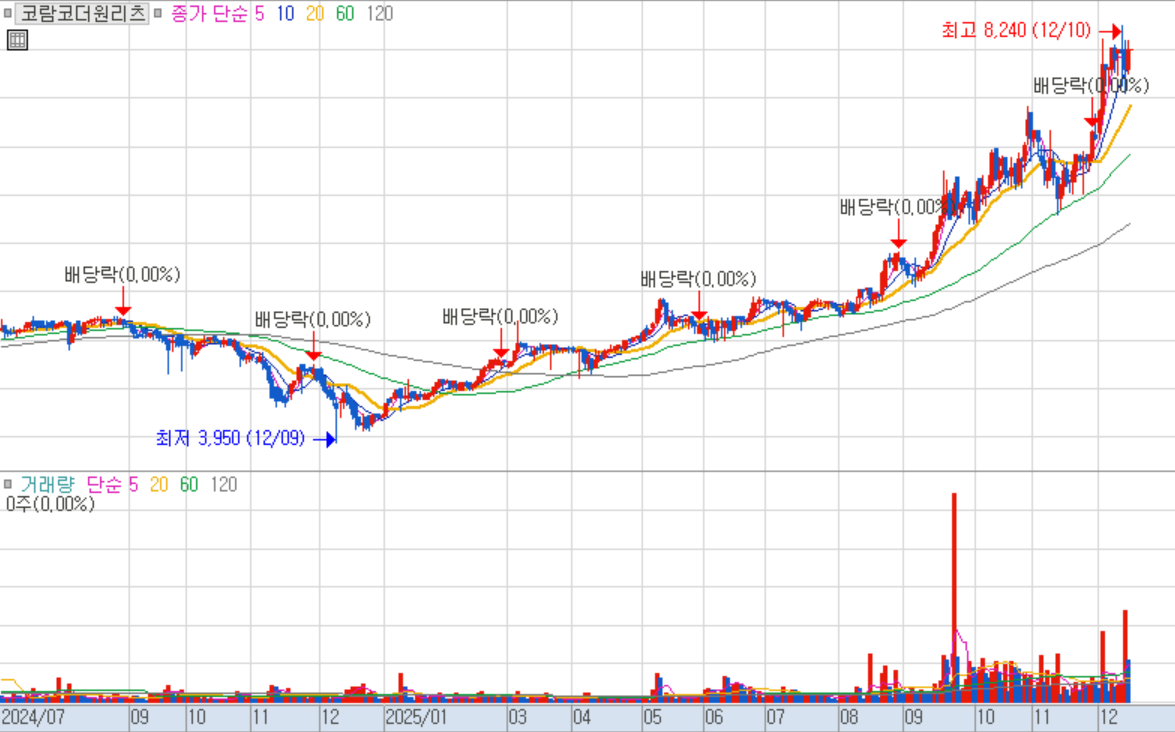The width and height of the screenshot is (1175, 732).
Task: Click the blue arrow at 최저 3,950
Action: [x=324, y=438]
